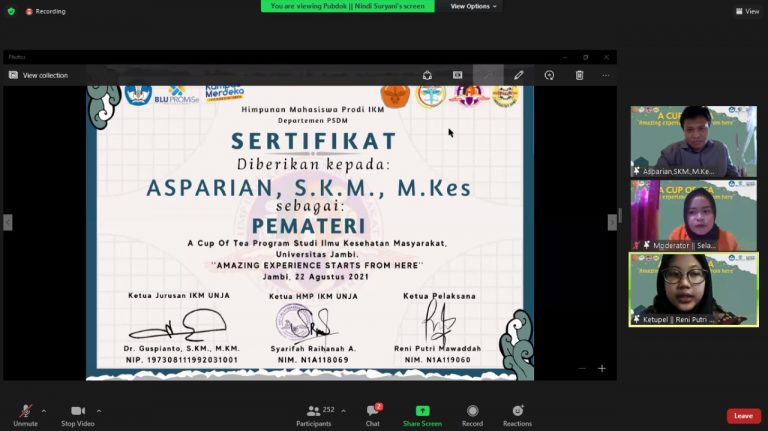The height and width of the screenshot is (431, 768).
Task: Select the Moderator's video thumbnail
Action: click(694, 216)
